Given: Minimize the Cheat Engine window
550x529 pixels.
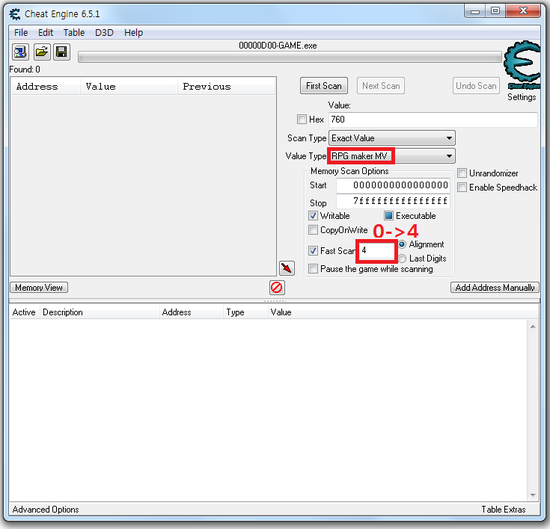Looking at the screenshot, I should tap(475, 11).
